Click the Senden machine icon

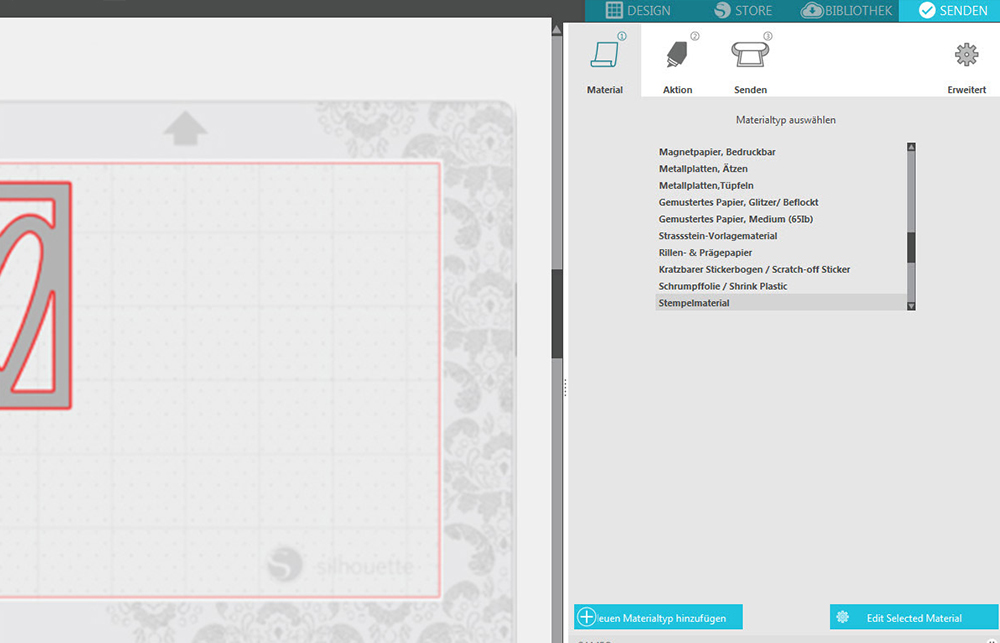point(751,56)
